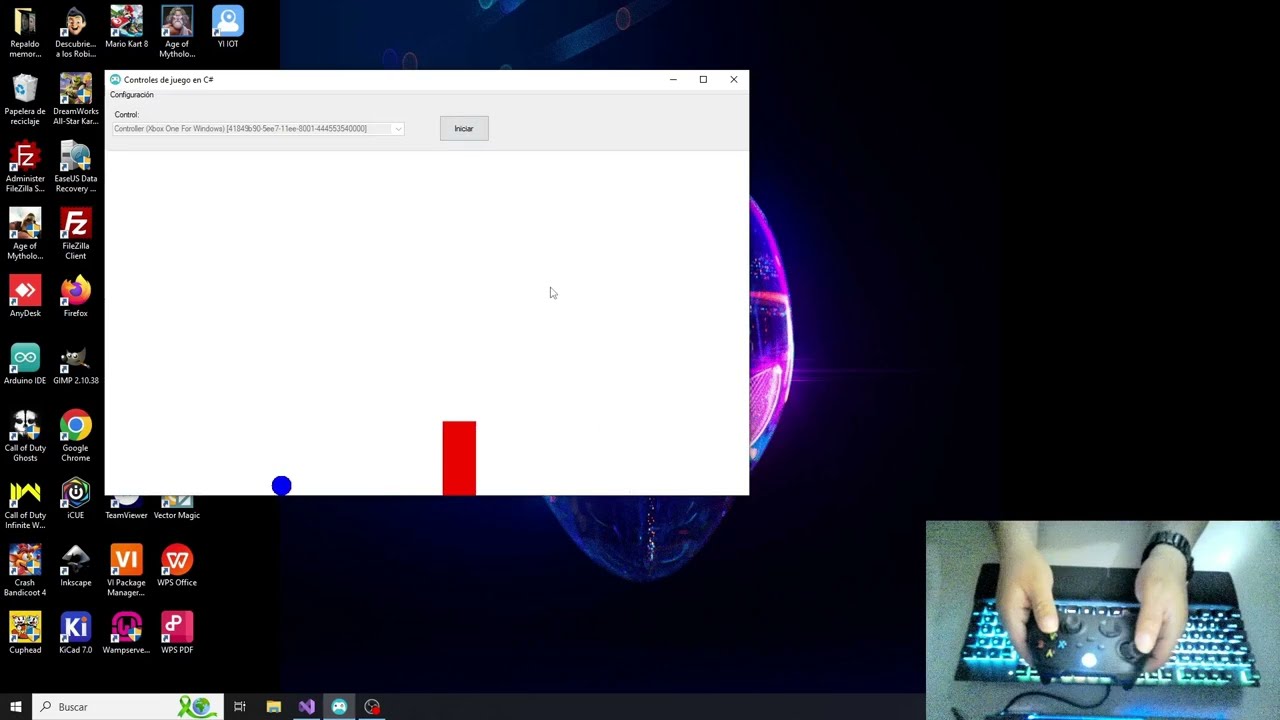The image size is (1280, 720).
Task: Select the Age of Mythology icon beside FileZilla Client
Action: (x=25, y=234)
